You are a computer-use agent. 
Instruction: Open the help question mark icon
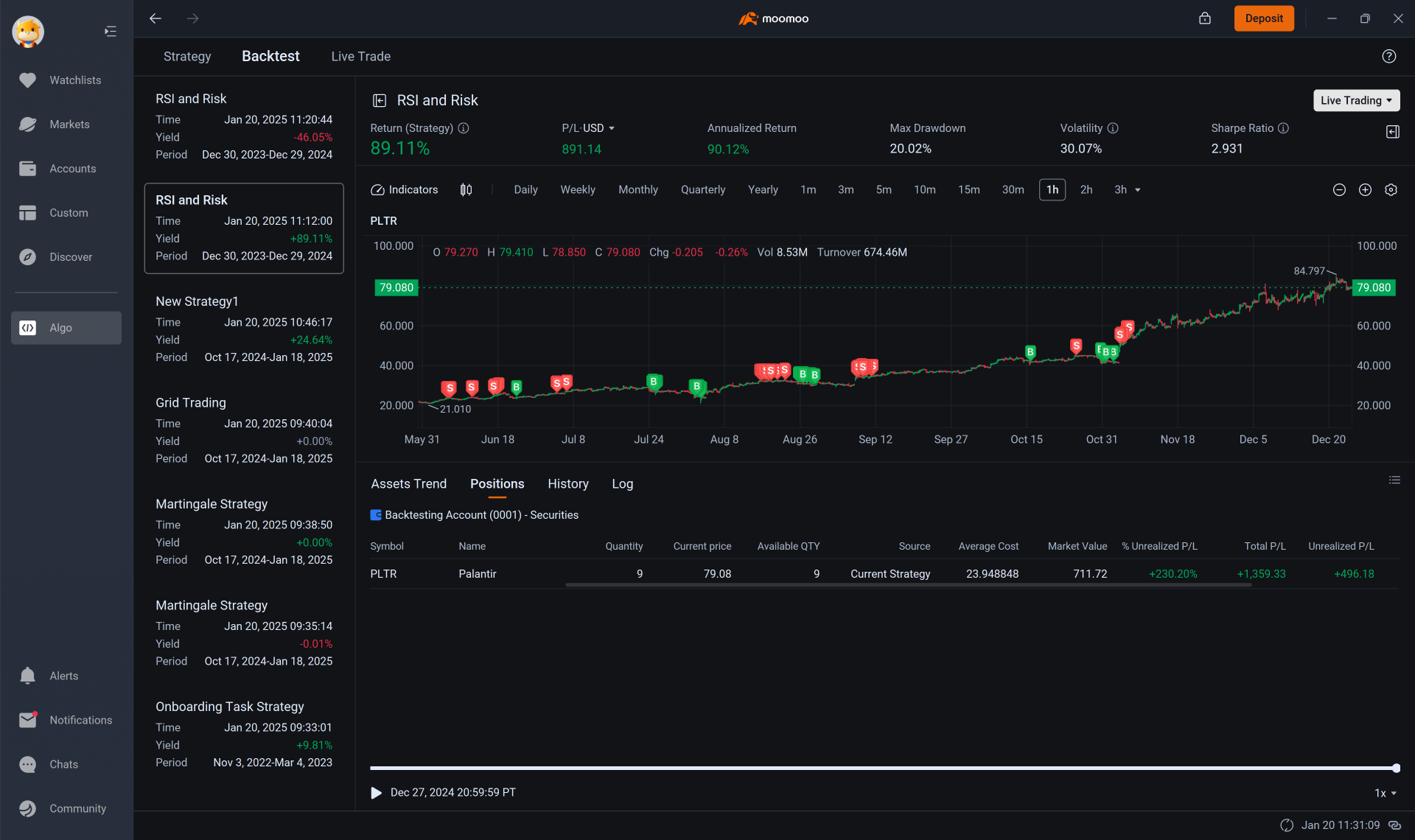[x=1389, y=56]
